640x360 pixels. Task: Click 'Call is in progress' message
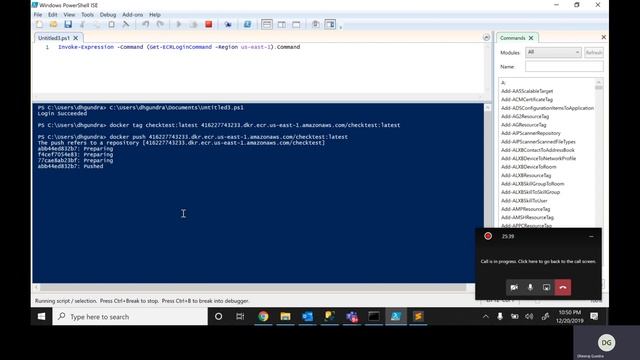coord(538,262)
